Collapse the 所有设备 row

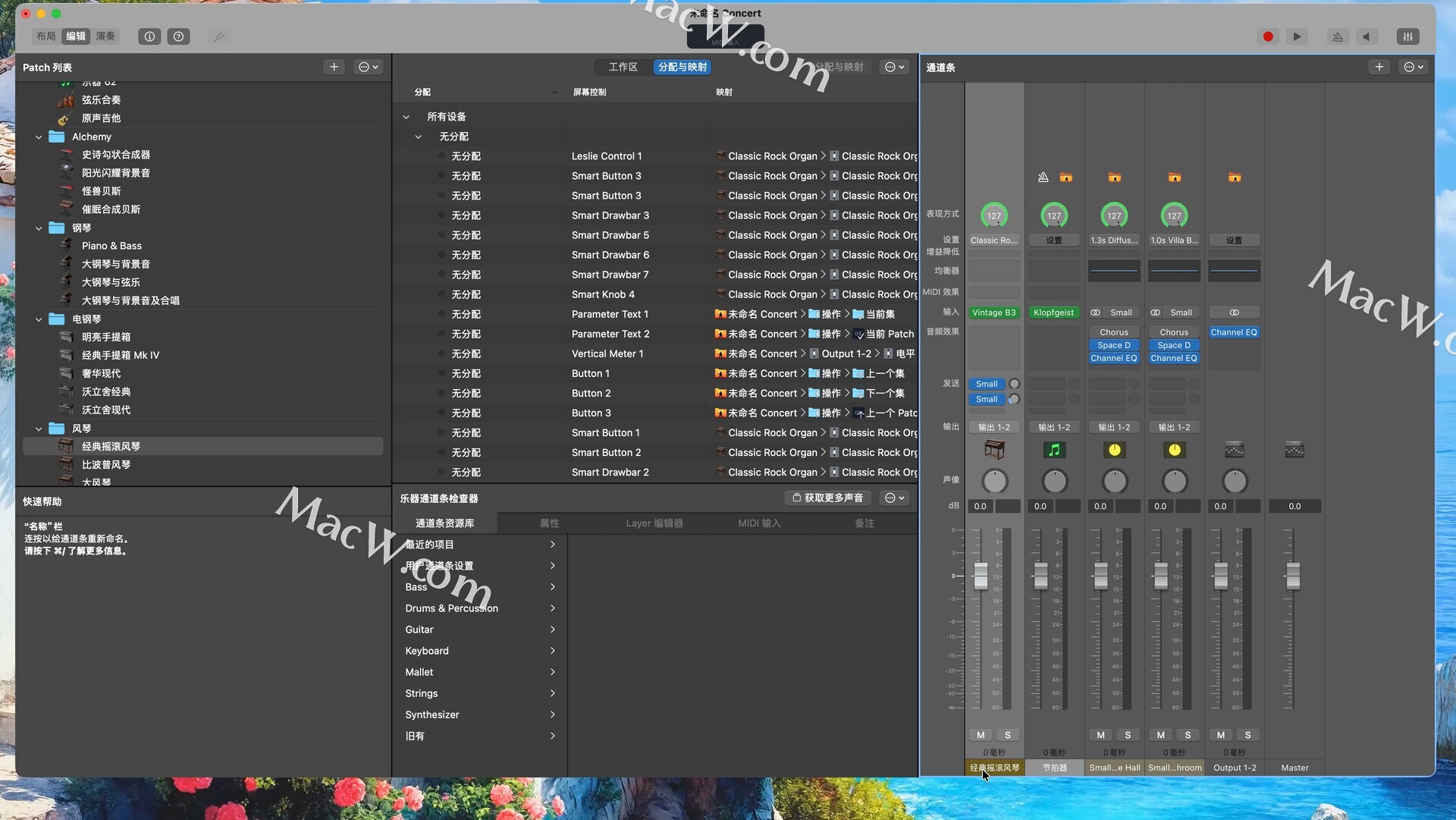click(406, 117)
